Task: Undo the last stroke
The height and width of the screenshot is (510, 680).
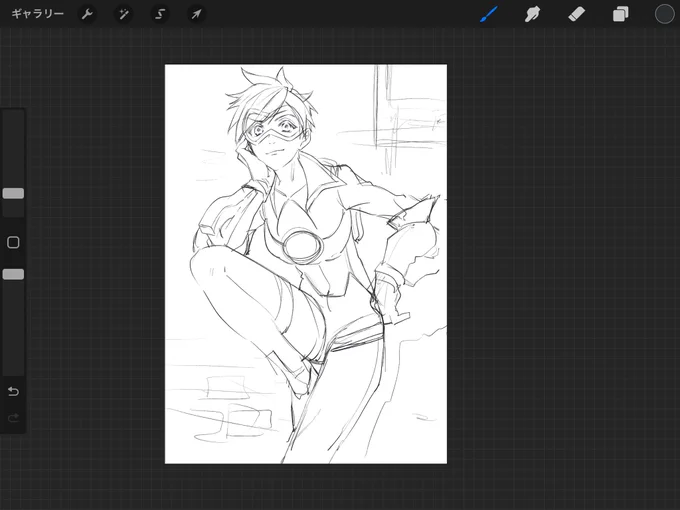Action: pyautogui.click(x=13, y=392)
